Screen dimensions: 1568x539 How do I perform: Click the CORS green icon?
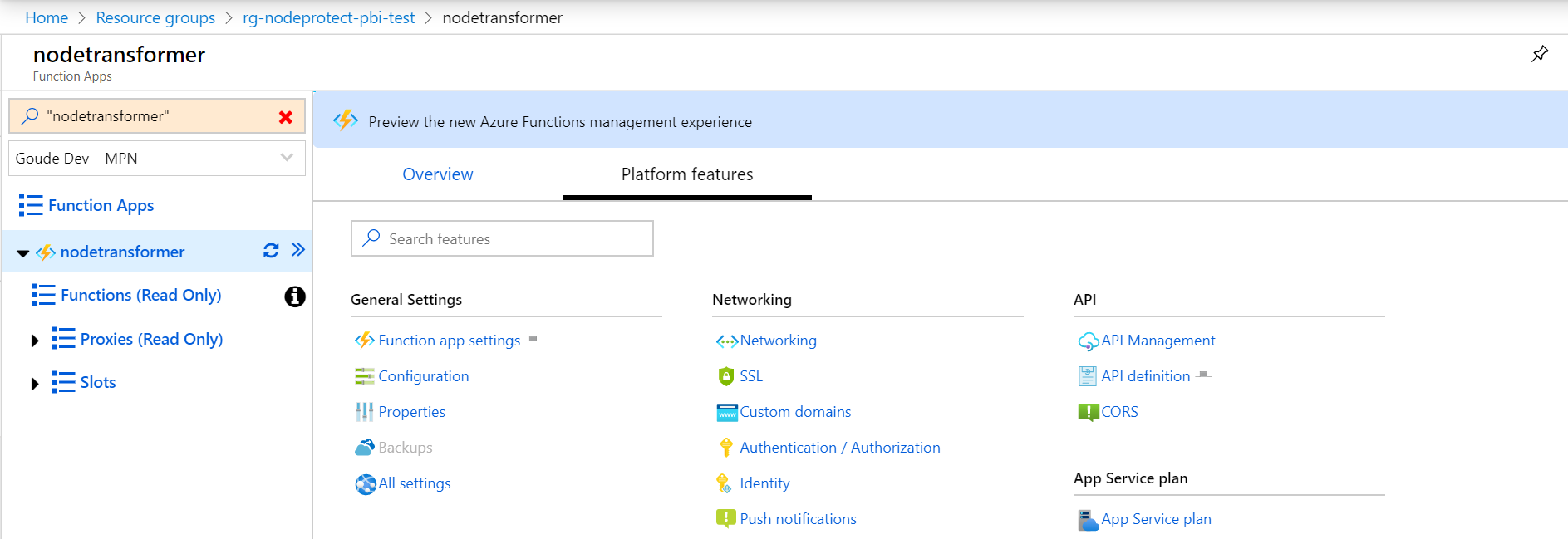pos(1089,413)
